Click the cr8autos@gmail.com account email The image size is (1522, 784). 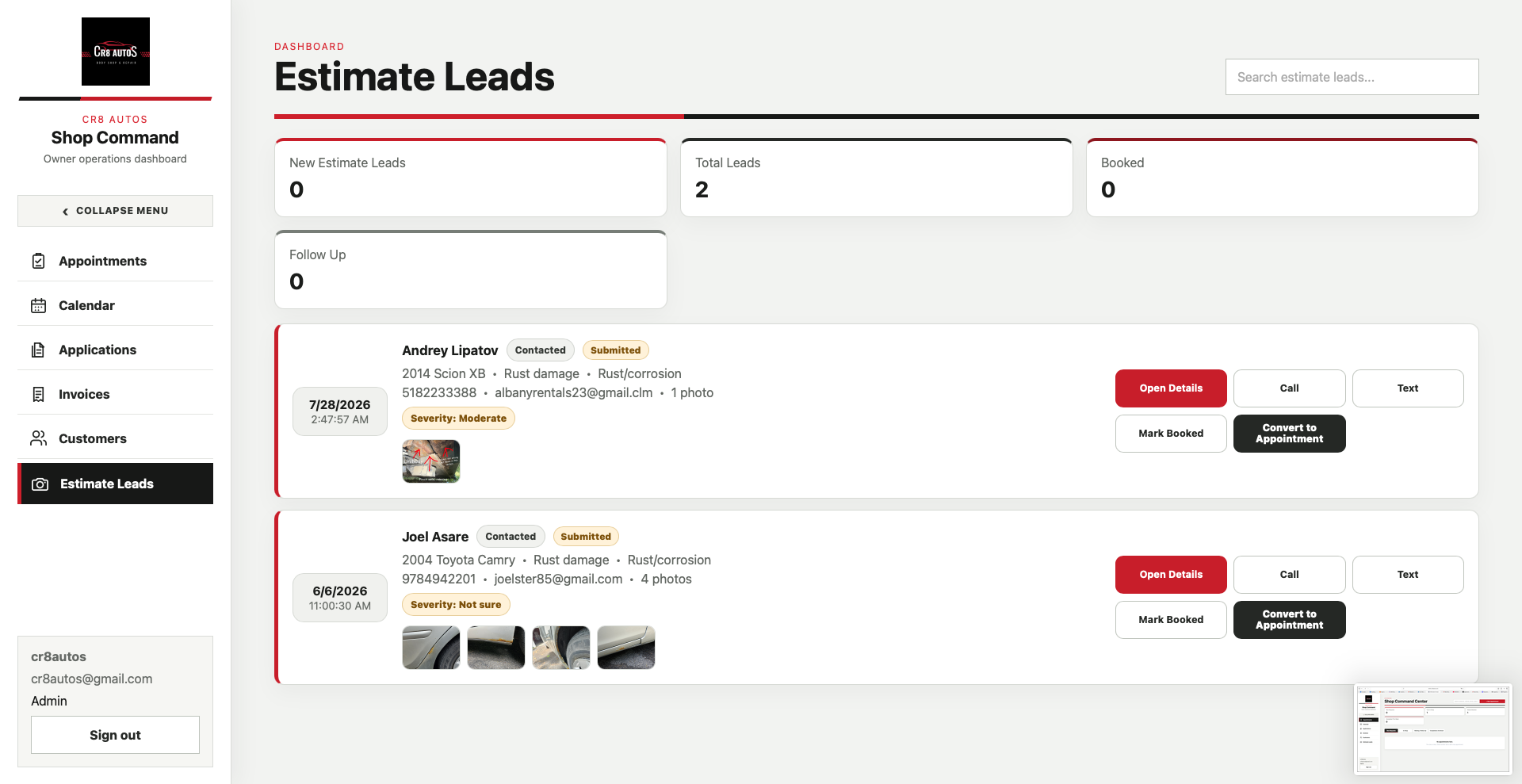[92, 679]
